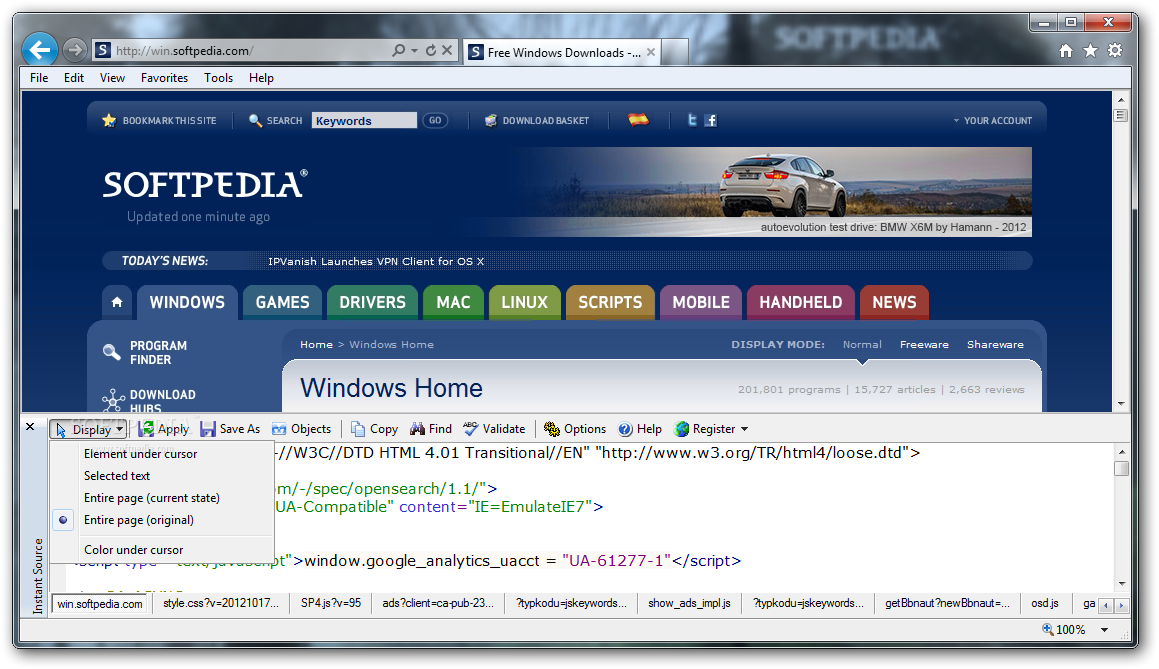Expand the Register dropdown arrow
The width and height of the screenshot is (1159, 669).
(744, 429)
